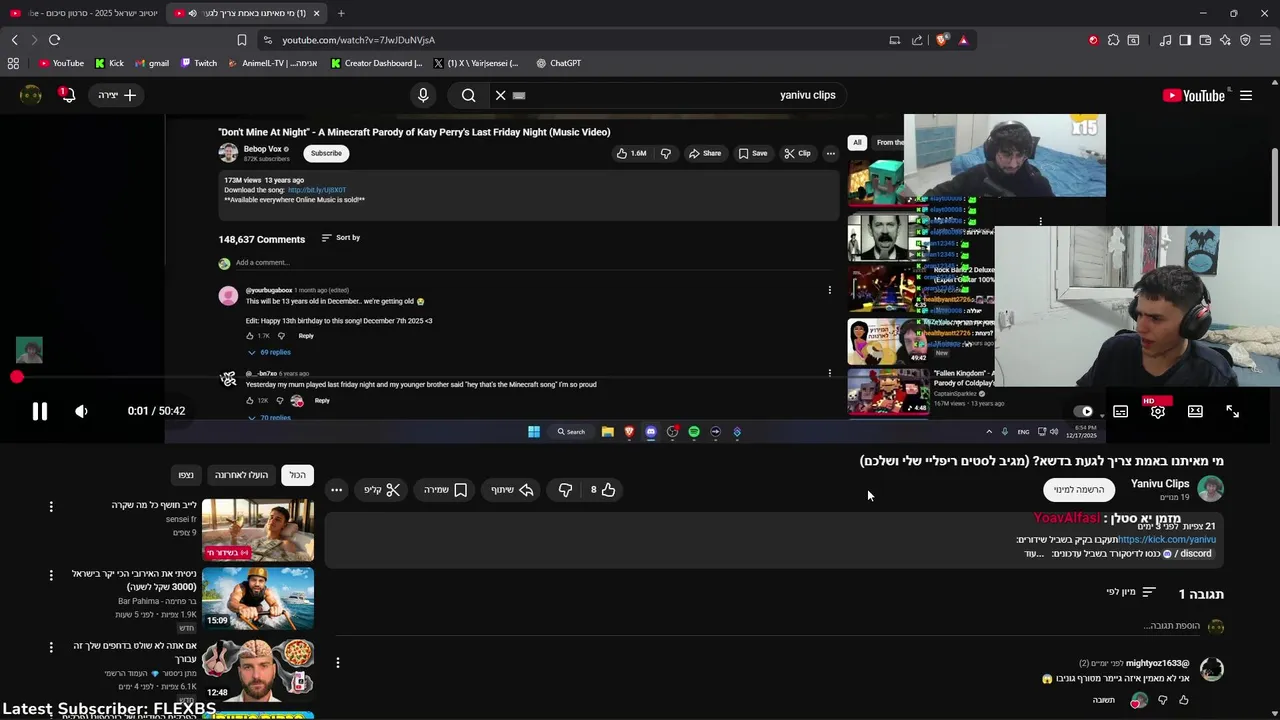1280x720 pixels.
Task: Reply to mightyoz1633 comment via תשובה
Action: 1103,700
